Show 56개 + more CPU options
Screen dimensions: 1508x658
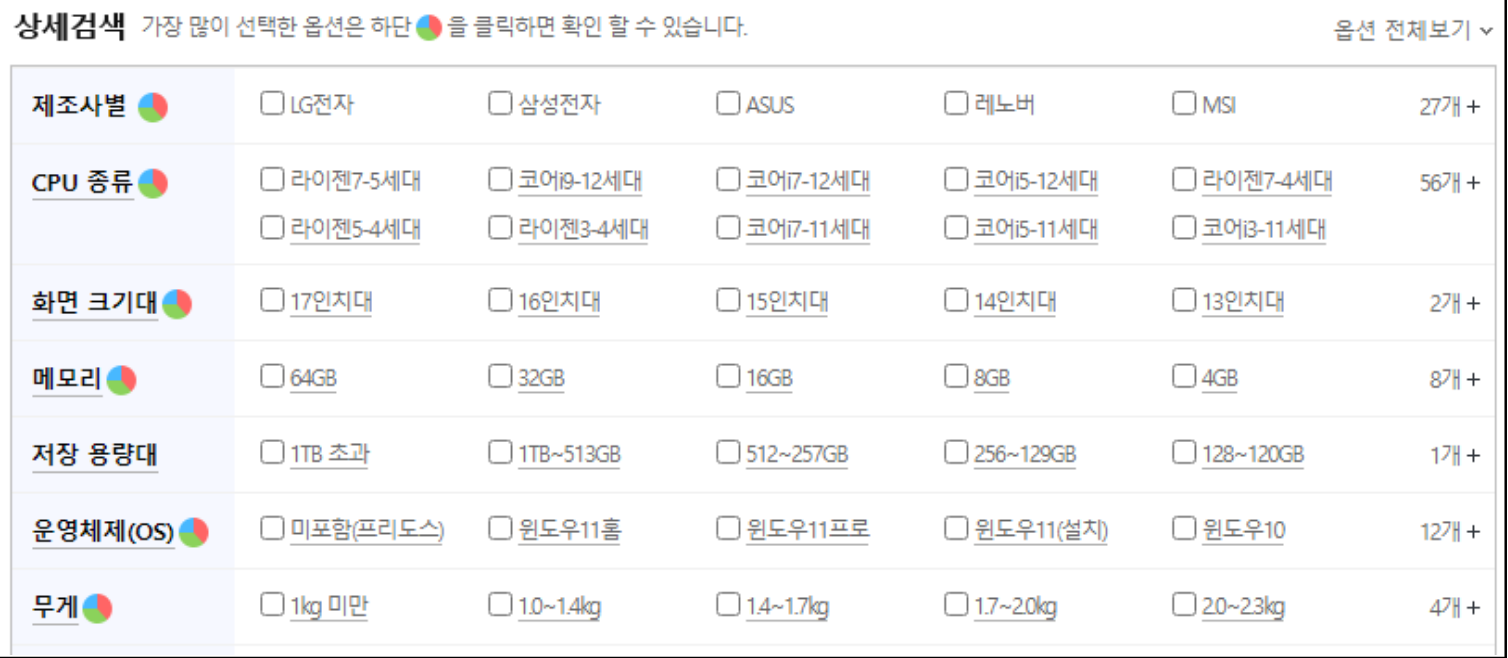(1449, 183)
